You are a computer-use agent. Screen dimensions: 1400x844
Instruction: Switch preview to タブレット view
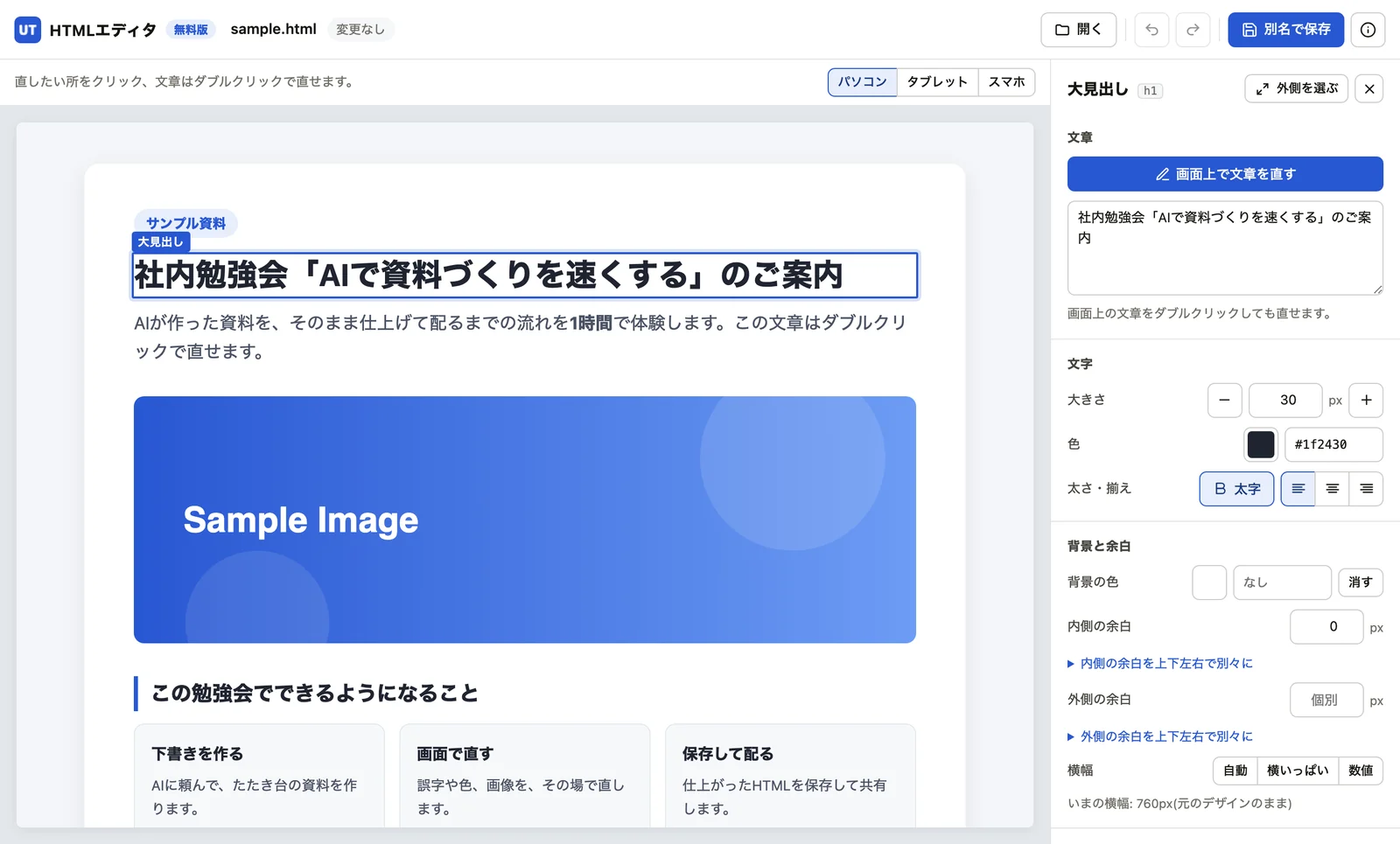(x=937, y=81)
